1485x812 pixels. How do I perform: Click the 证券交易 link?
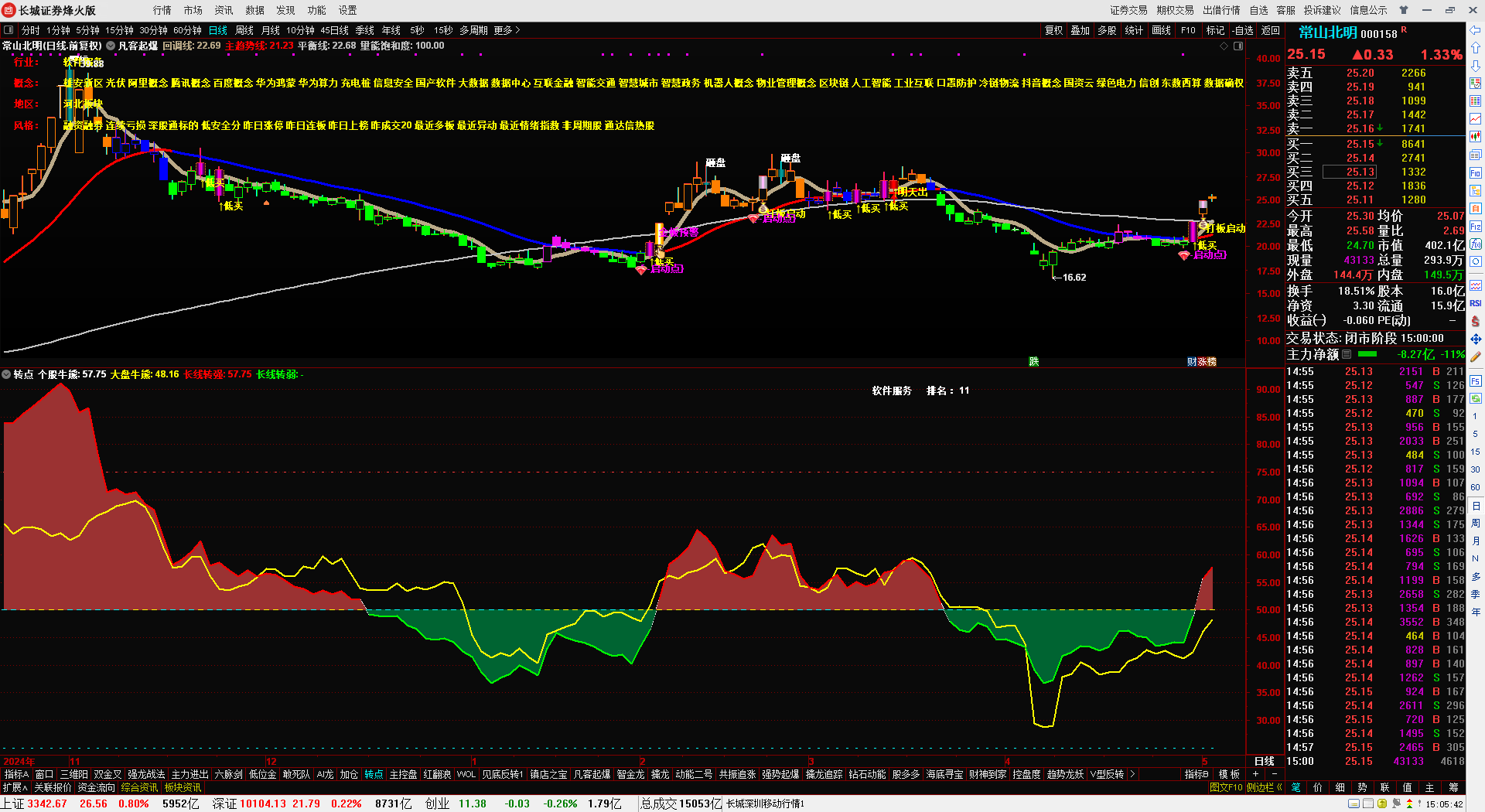click(x=1128, y=10)
